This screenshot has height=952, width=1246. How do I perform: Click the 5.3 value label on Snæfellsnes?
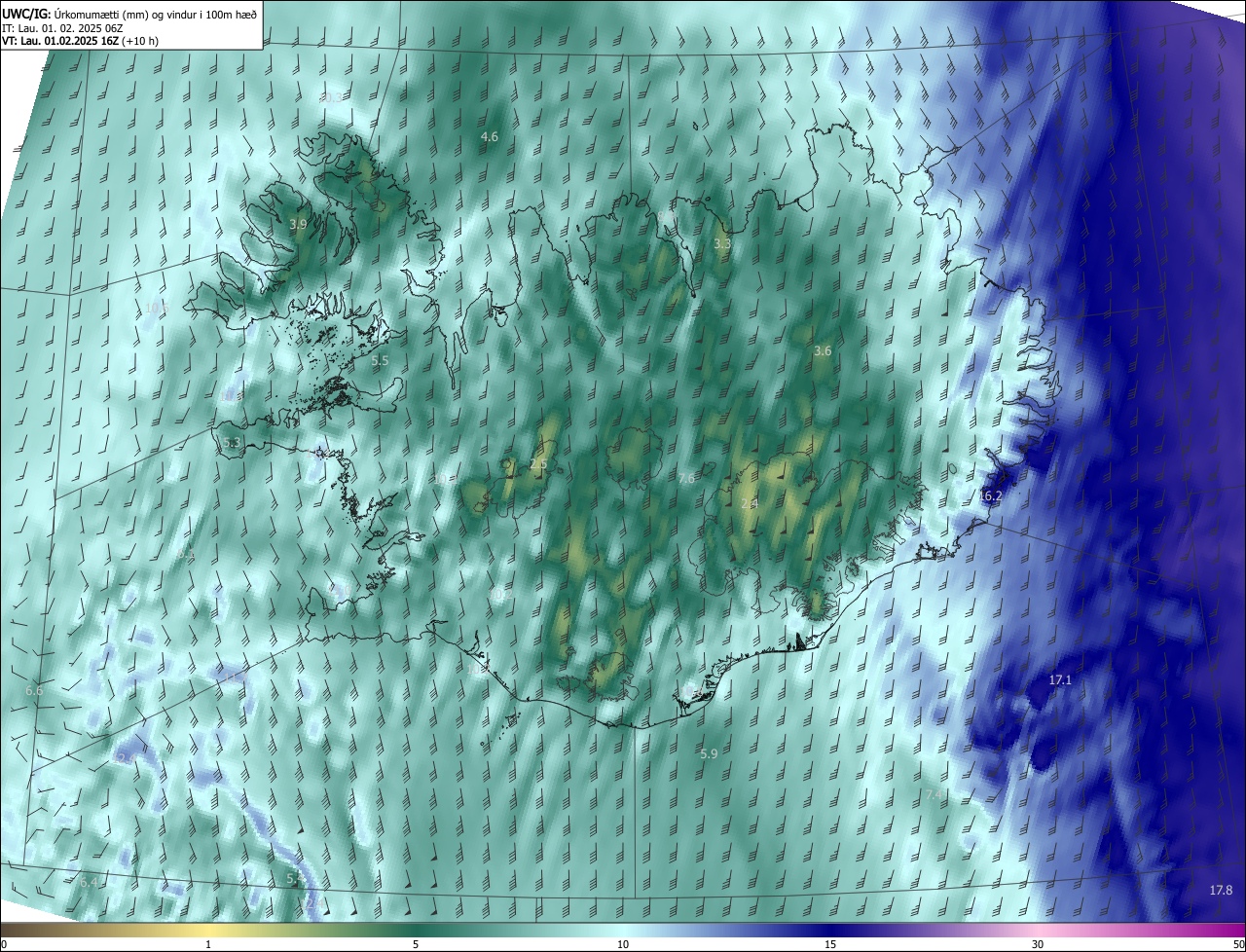point(232,443)
